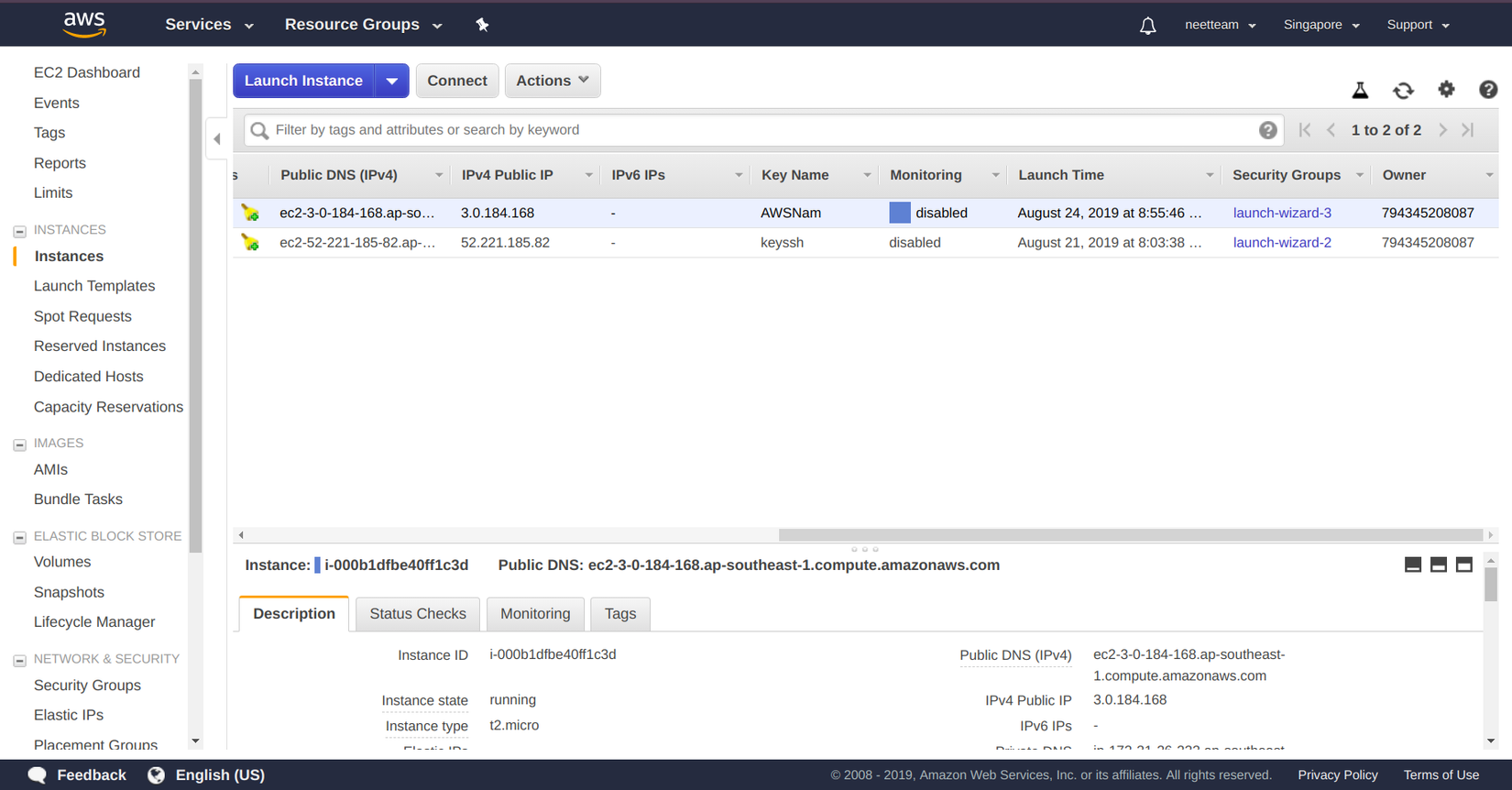The width and height of the screenshot is (1512, 790).
Task: Open Snapshots in the sidebar
Action: pyautogui.click(x=69, y=592)
